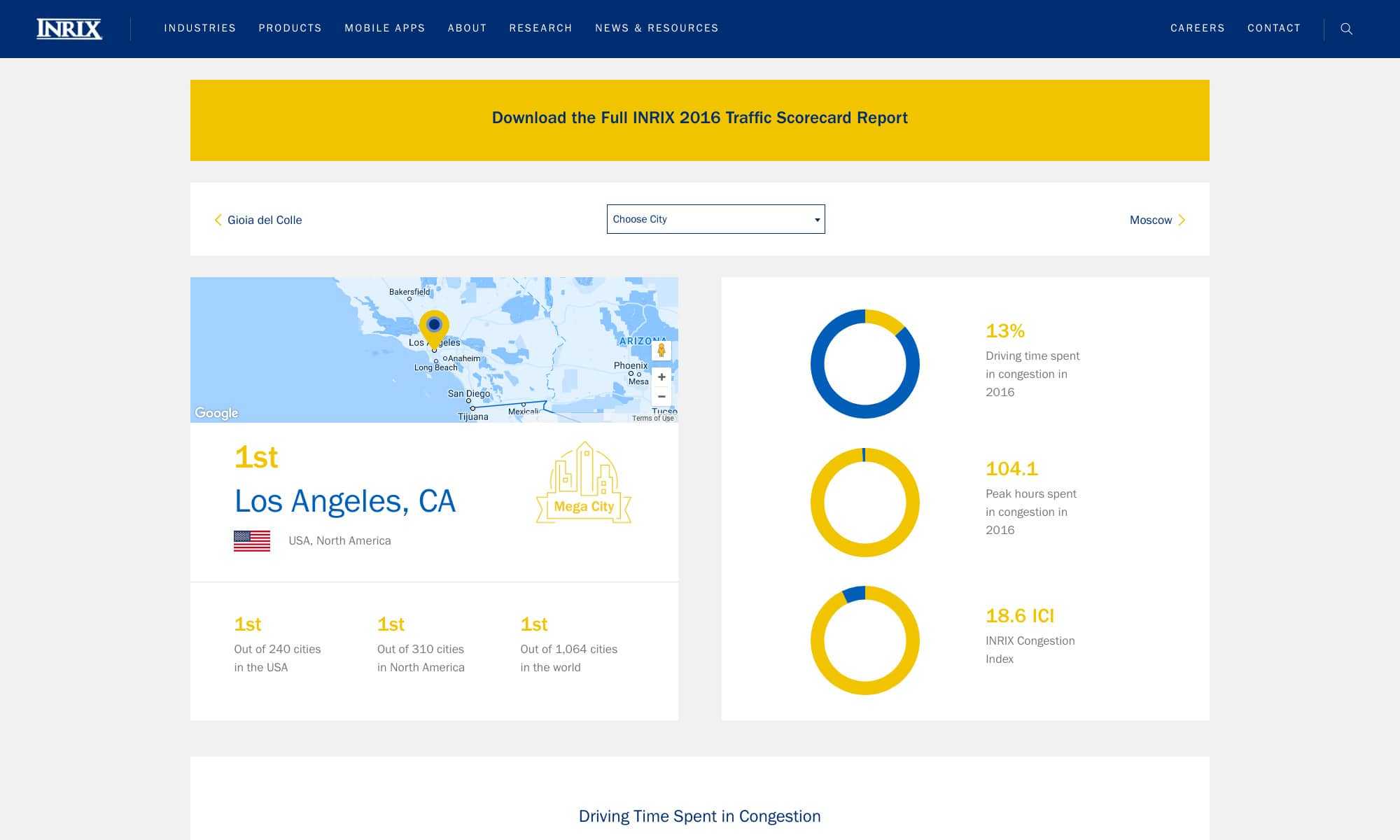Click 'INRIX Congestion Index' label
Image resolution: width=1400 pixels, height=840 pixels.
coord(1030,650)
